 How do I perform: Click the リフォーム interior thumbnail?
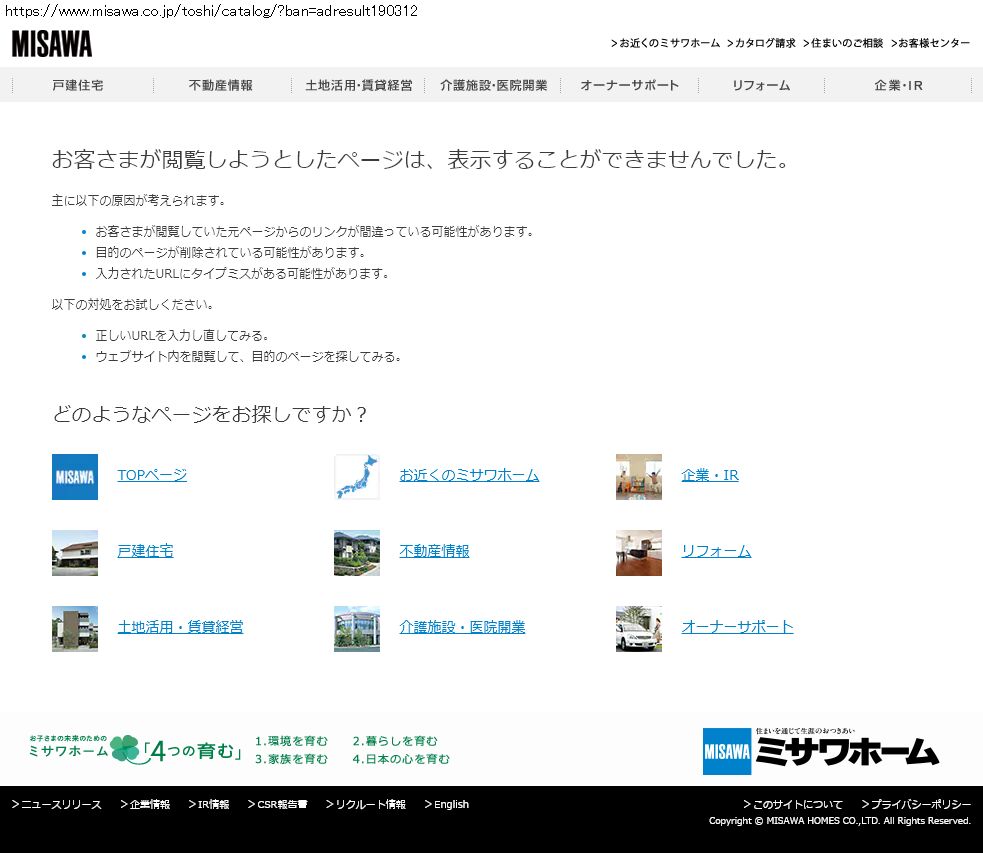coord(639,553)
